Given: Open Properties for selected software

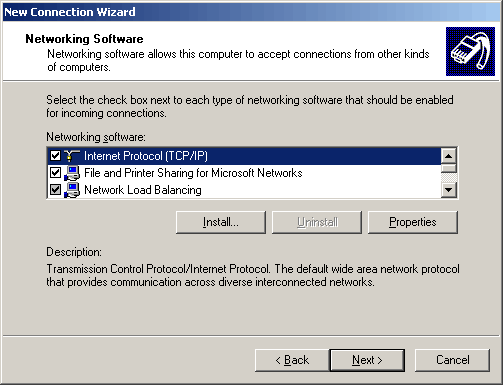Looking at the screenshot, I should 413,222.
